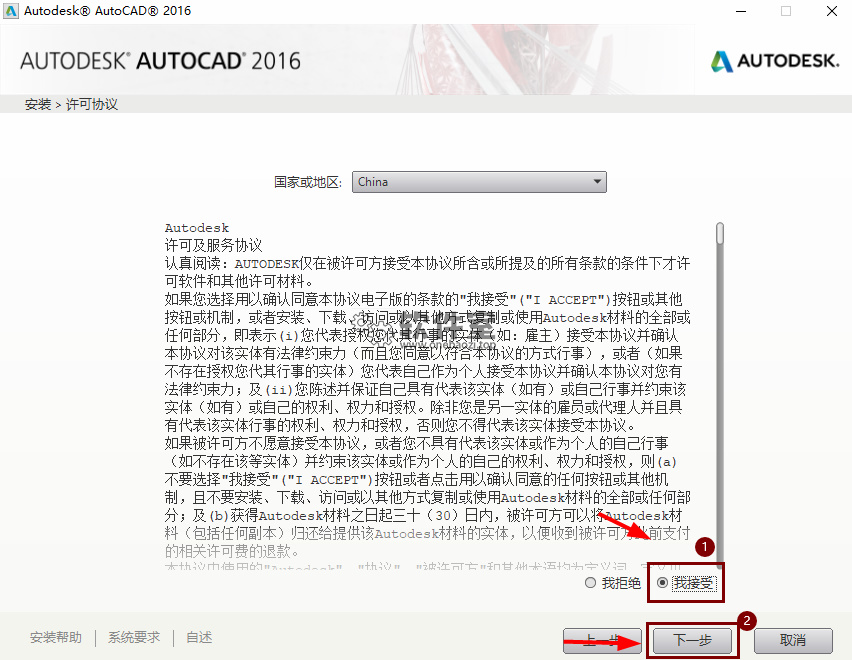Click the 国家或地区 label
The height and width of the screenshot is (660, 852).
click(x=308, y=182)
